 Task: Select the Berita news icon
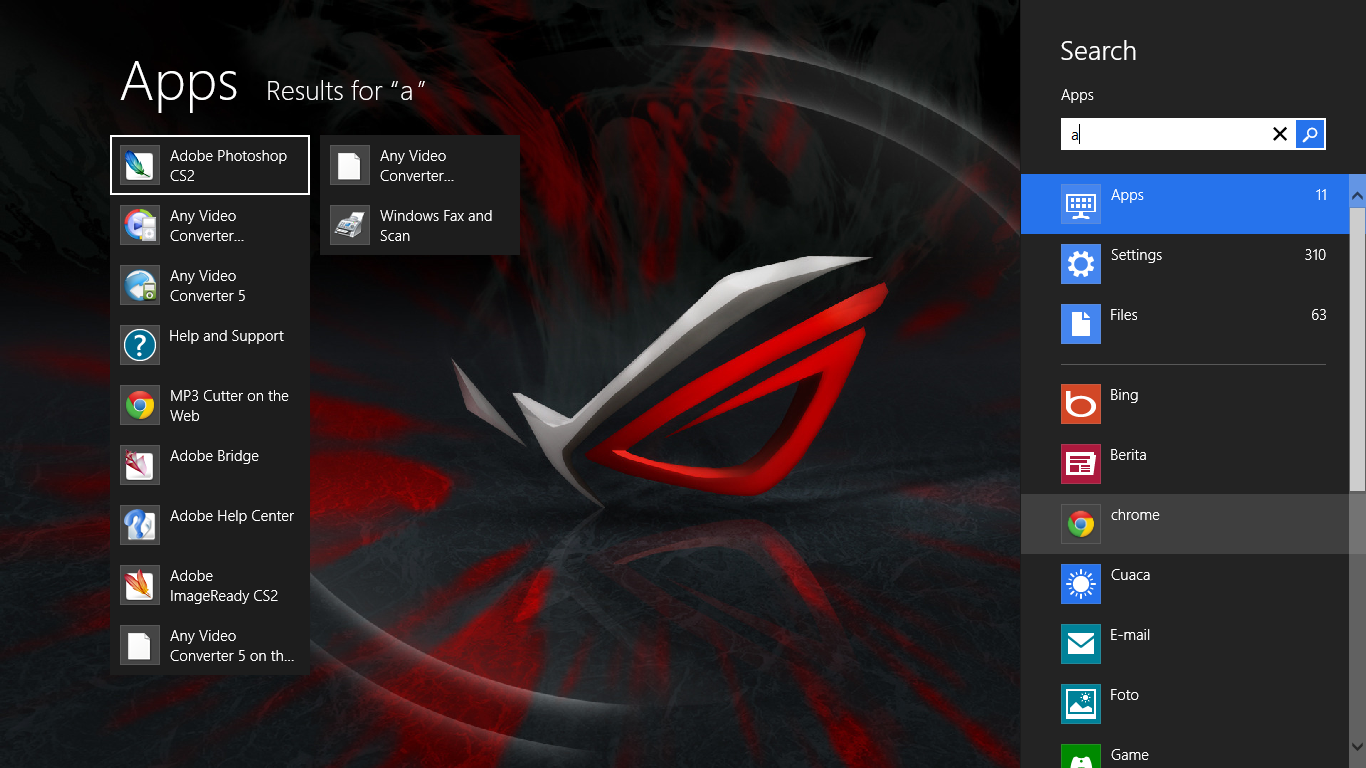tap(1081, 464)
